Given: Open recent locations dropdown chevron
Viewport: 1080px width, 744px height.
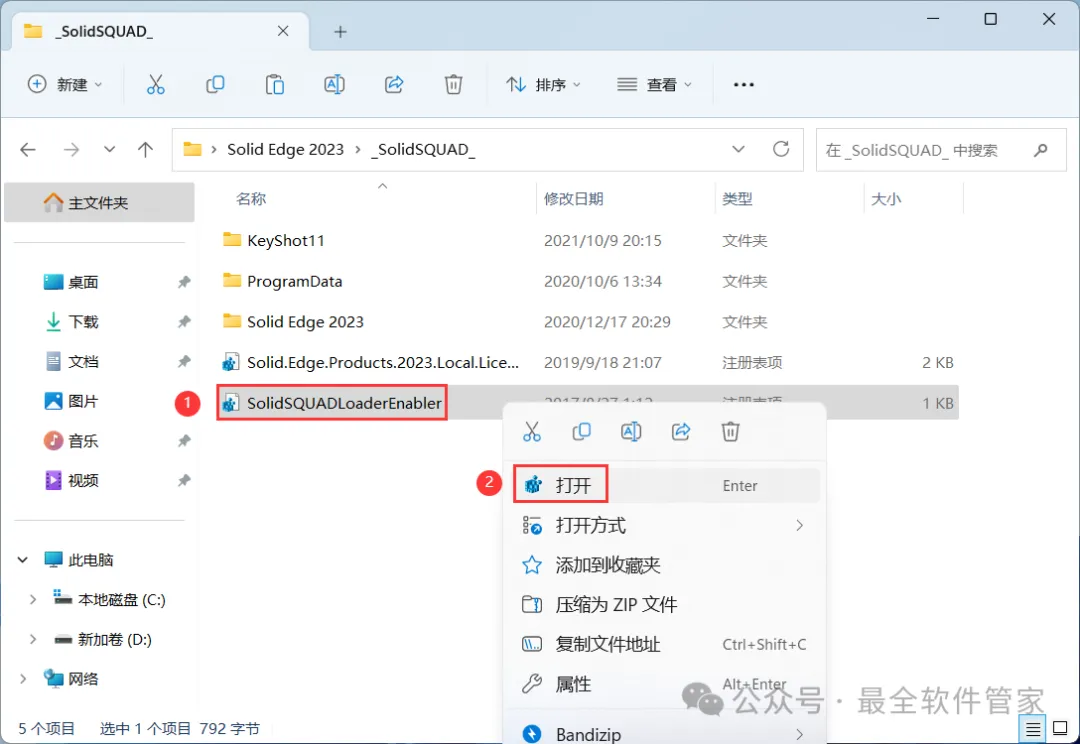Looking at the screenshot, I should (110, 149).
